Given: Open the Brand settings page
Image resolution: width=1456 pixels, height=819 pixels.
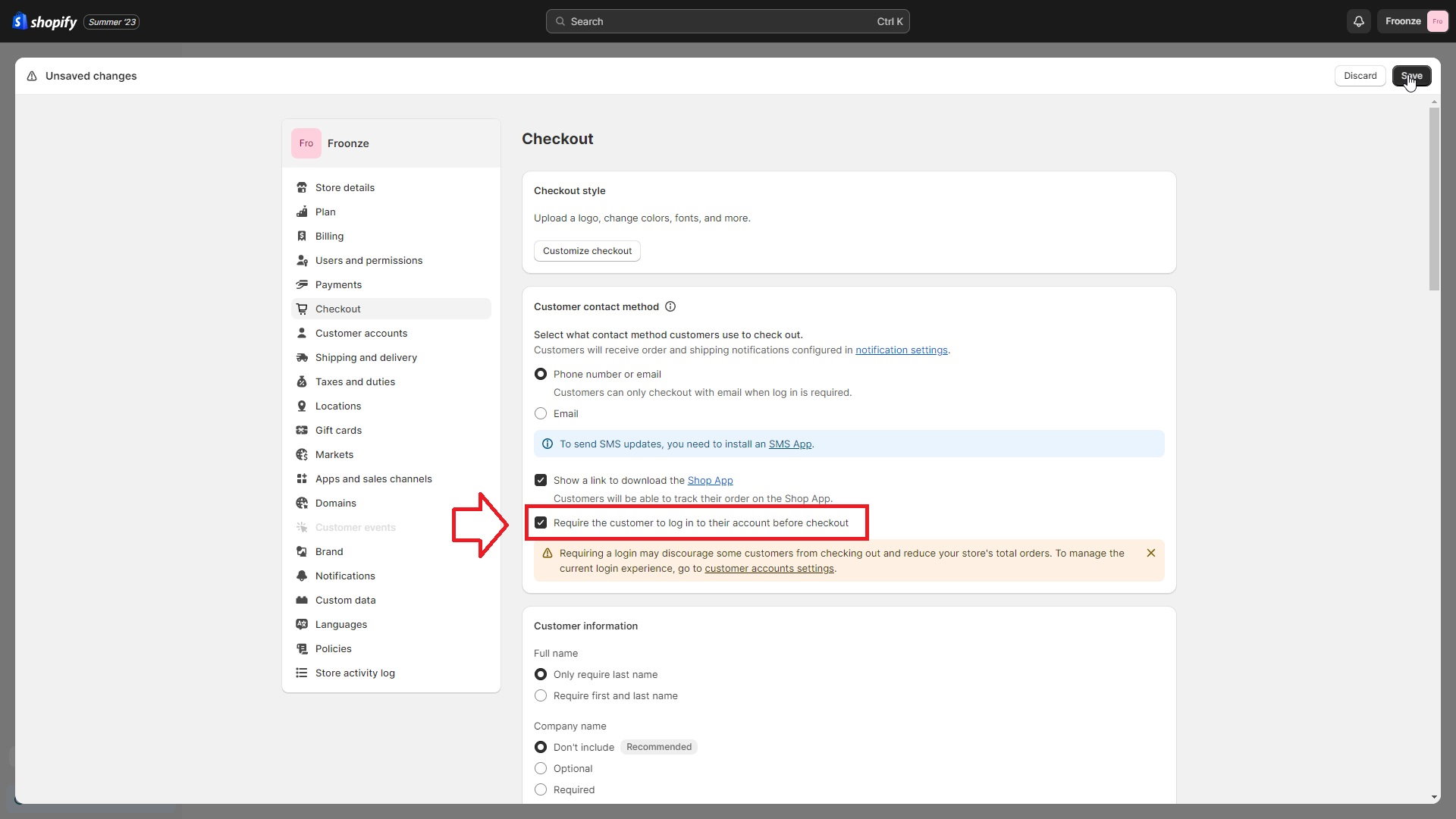Looking at the screenshot, I should click(x=391, y=552).
